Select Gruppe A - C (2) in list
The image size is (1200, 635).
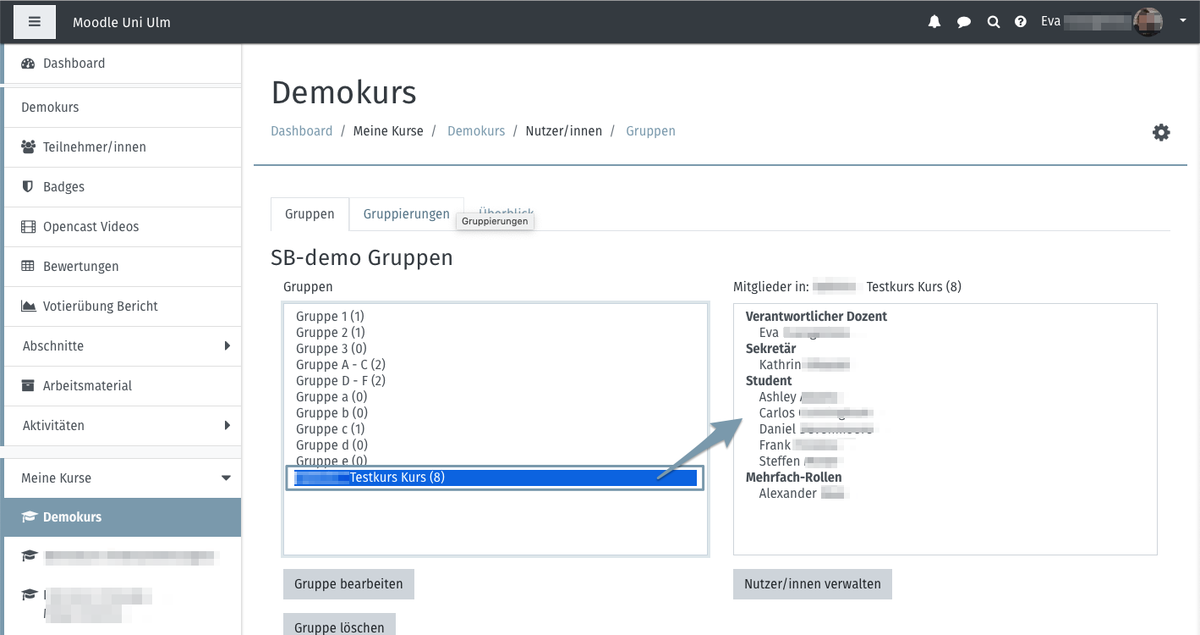coord(341,365)
